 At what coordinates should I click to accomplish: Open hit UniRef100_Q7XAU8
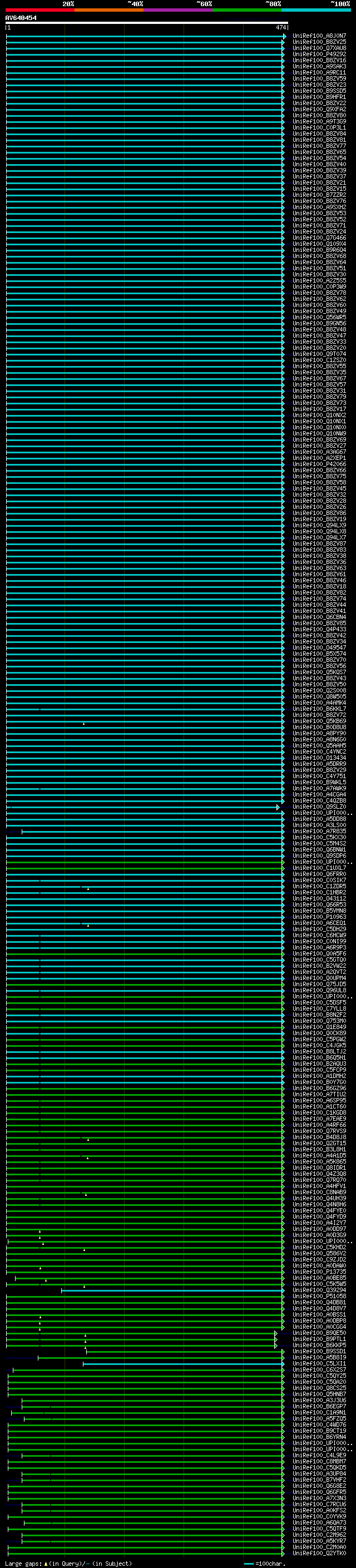pyautogui.click(x=319, y=48)
